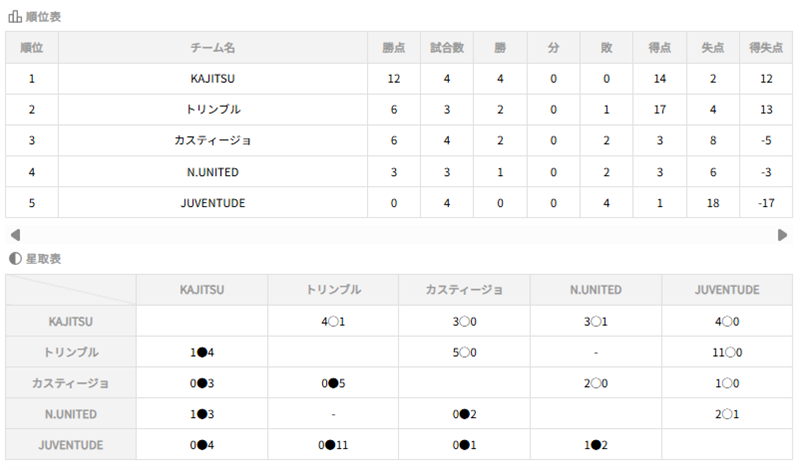The width and height of the screenshot is (800, 468).
Task: Click the 順位表 section heading
Action: [41, 16]
